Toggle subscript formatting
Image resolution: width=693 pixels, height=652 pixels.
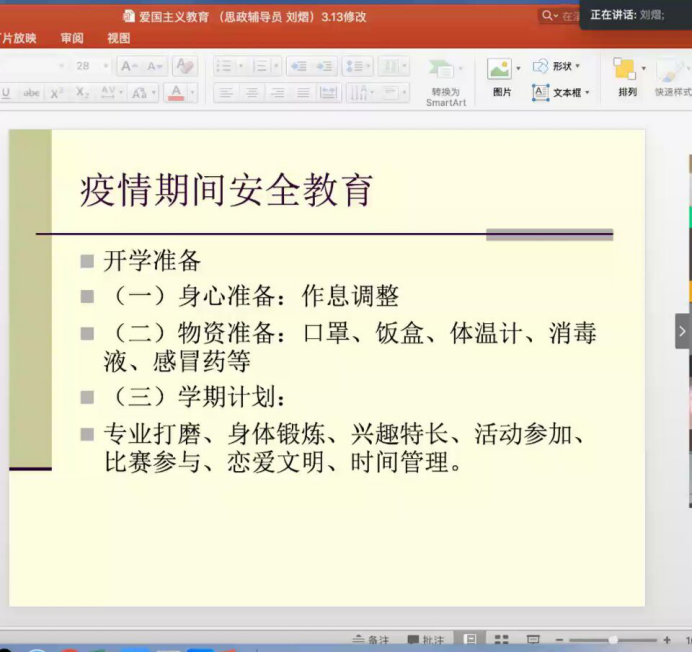tap(83, 93)
